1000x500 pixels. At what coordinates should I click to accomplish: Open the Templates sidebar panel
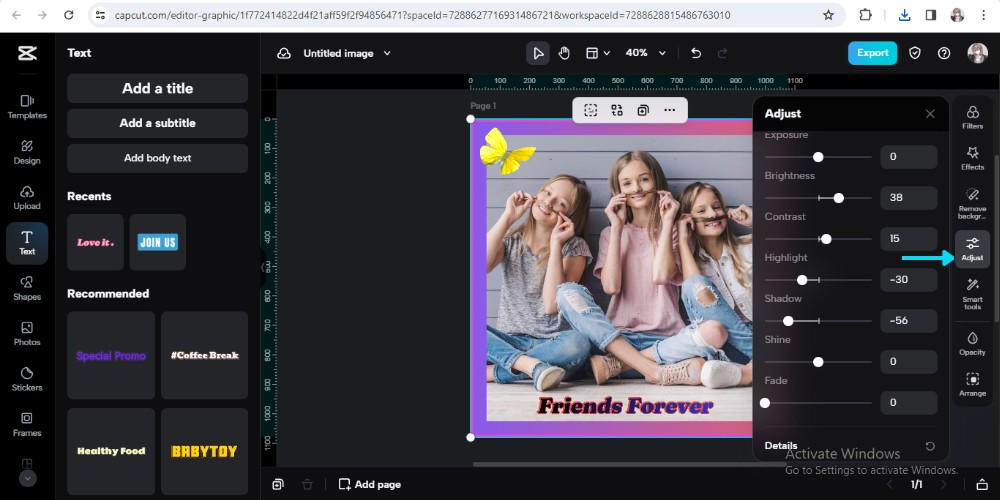coord(27,107)
